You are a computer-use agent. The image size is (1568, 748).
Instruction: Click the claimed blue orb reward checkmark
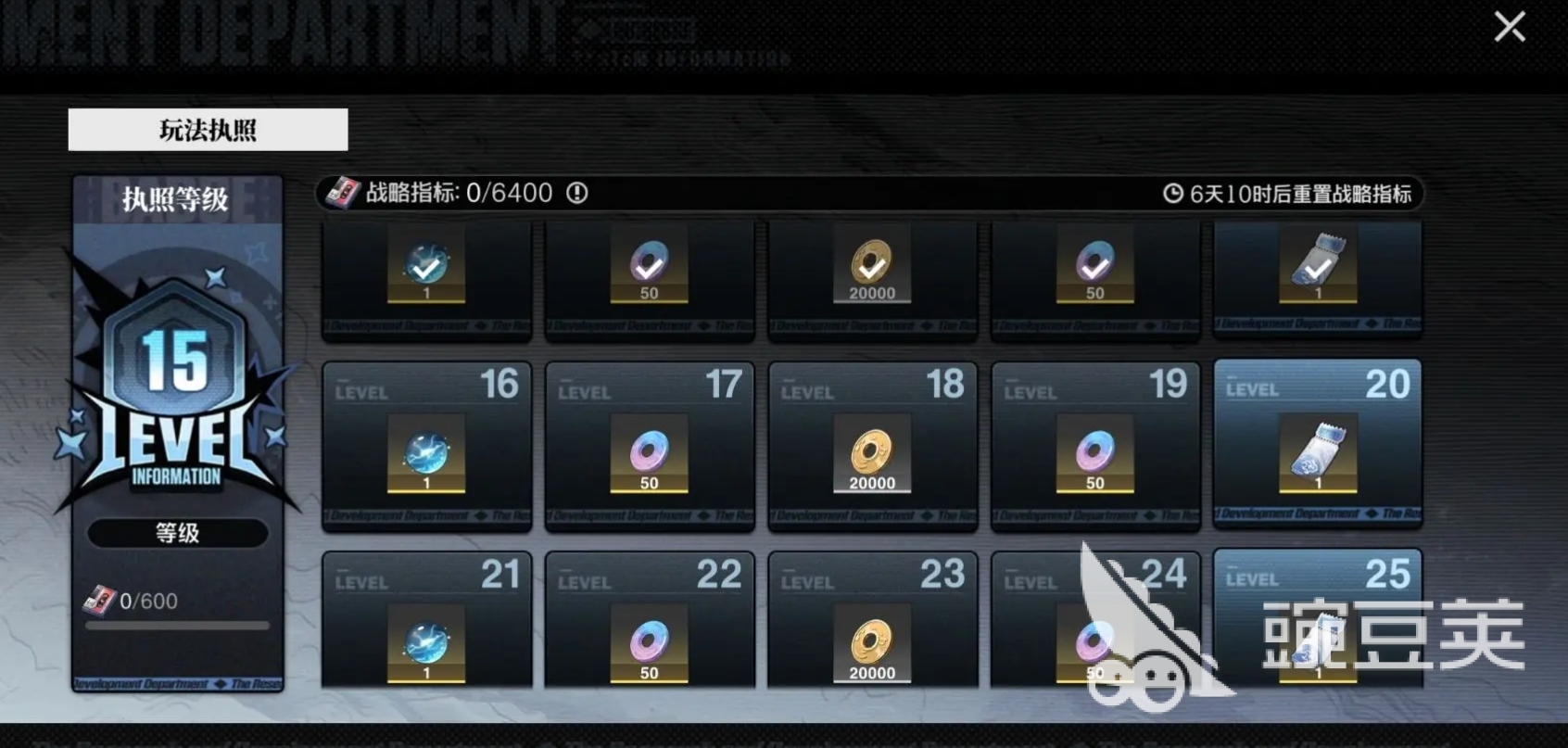[x=426, y=264]
